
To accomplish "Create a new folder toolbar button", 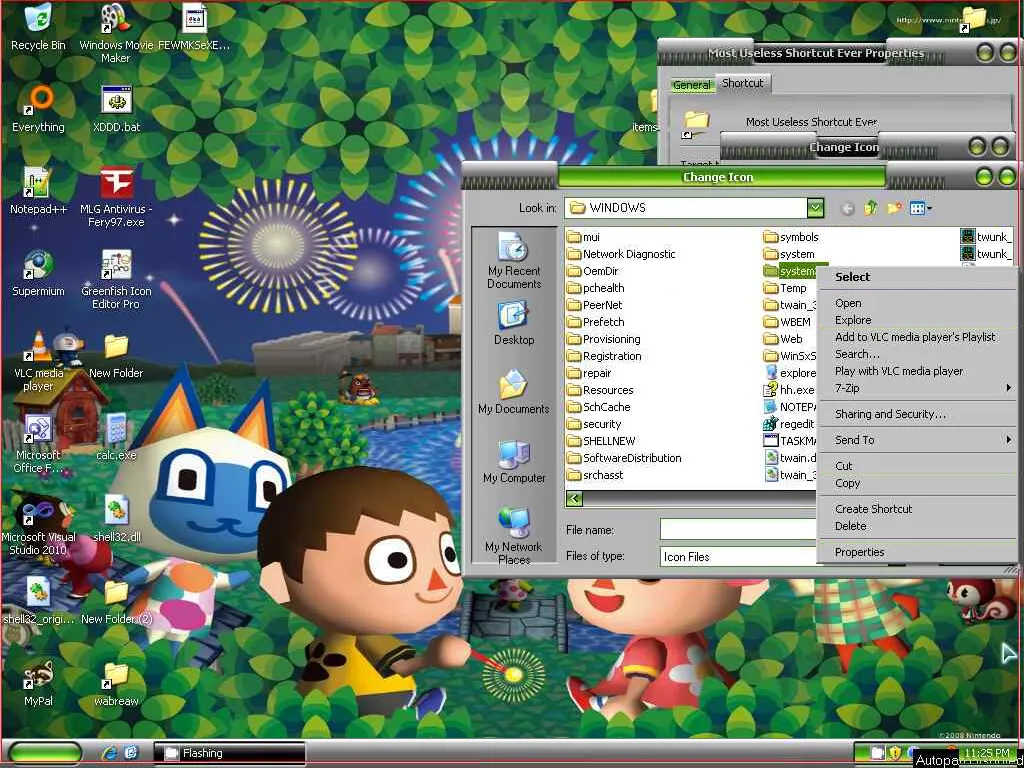I will coord(894,208).
